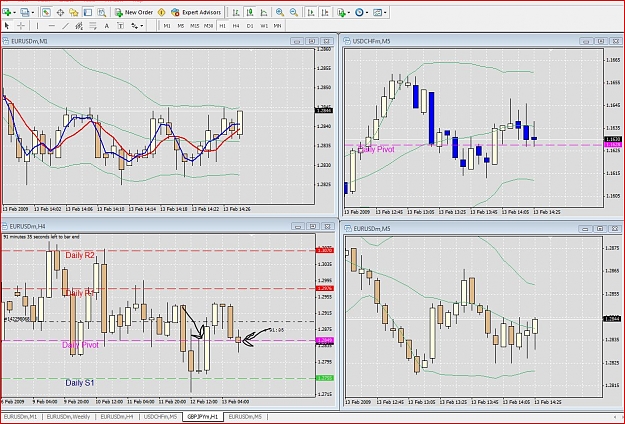
Task: Click the Daily S1 label in H4 chart
Action: pos(80,383)
